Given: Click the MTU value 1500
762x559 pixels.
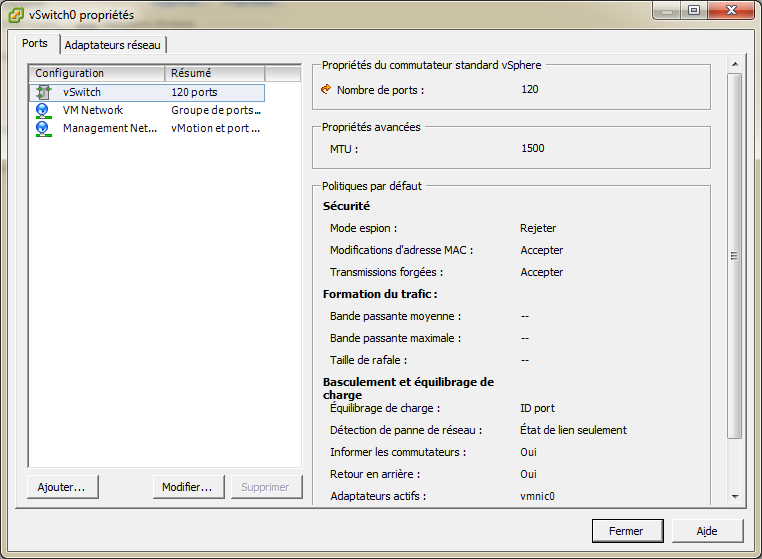Looking at the screenshot, I should point(533,148).
